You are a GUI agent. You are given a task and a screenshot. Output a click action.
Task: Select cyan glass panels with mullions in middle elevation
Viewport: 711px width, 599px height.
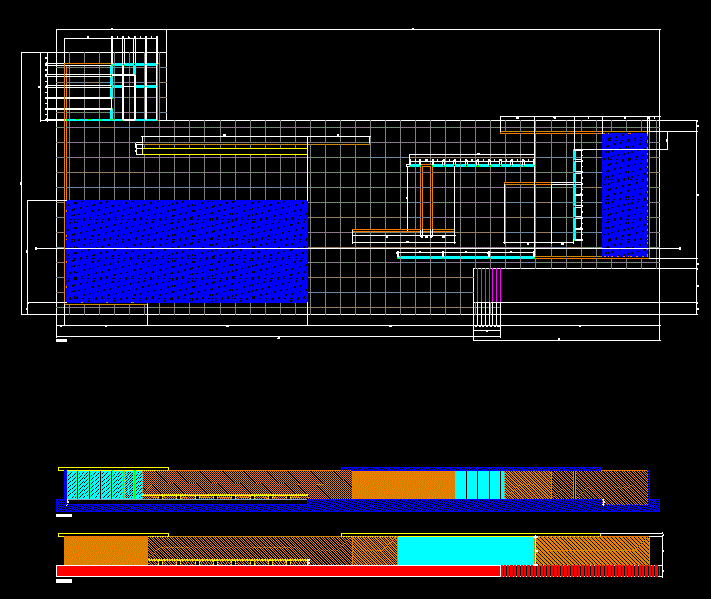tap(480, 485)
